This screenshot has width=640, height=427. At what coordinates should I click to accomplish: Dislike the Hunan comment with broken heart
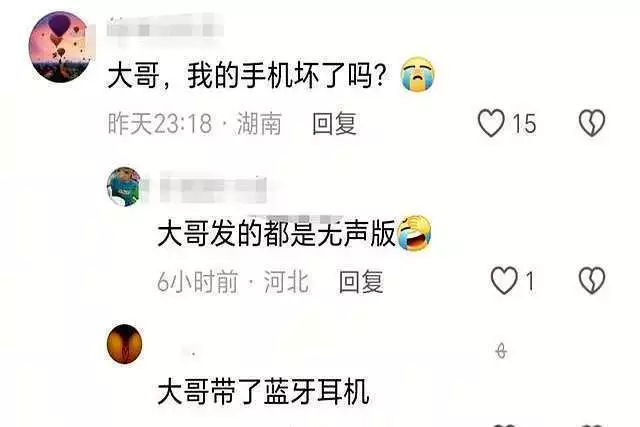(592, 122)
